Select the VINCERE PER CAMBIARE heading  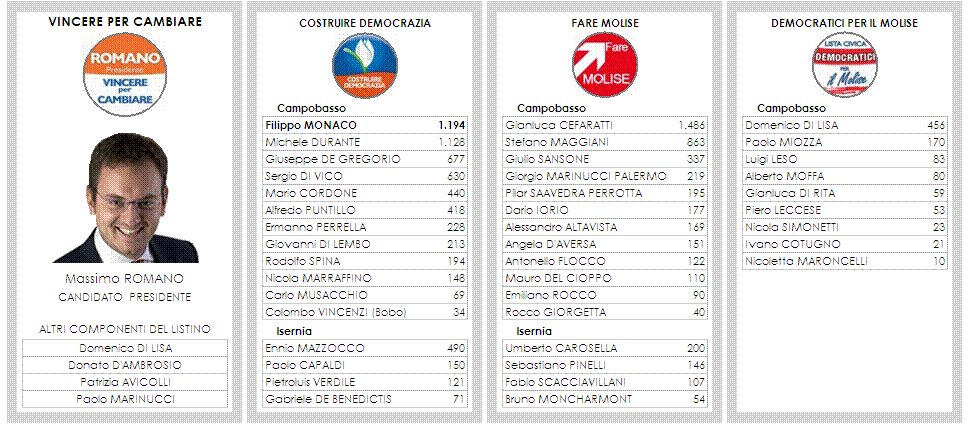[x=125, y=22]
